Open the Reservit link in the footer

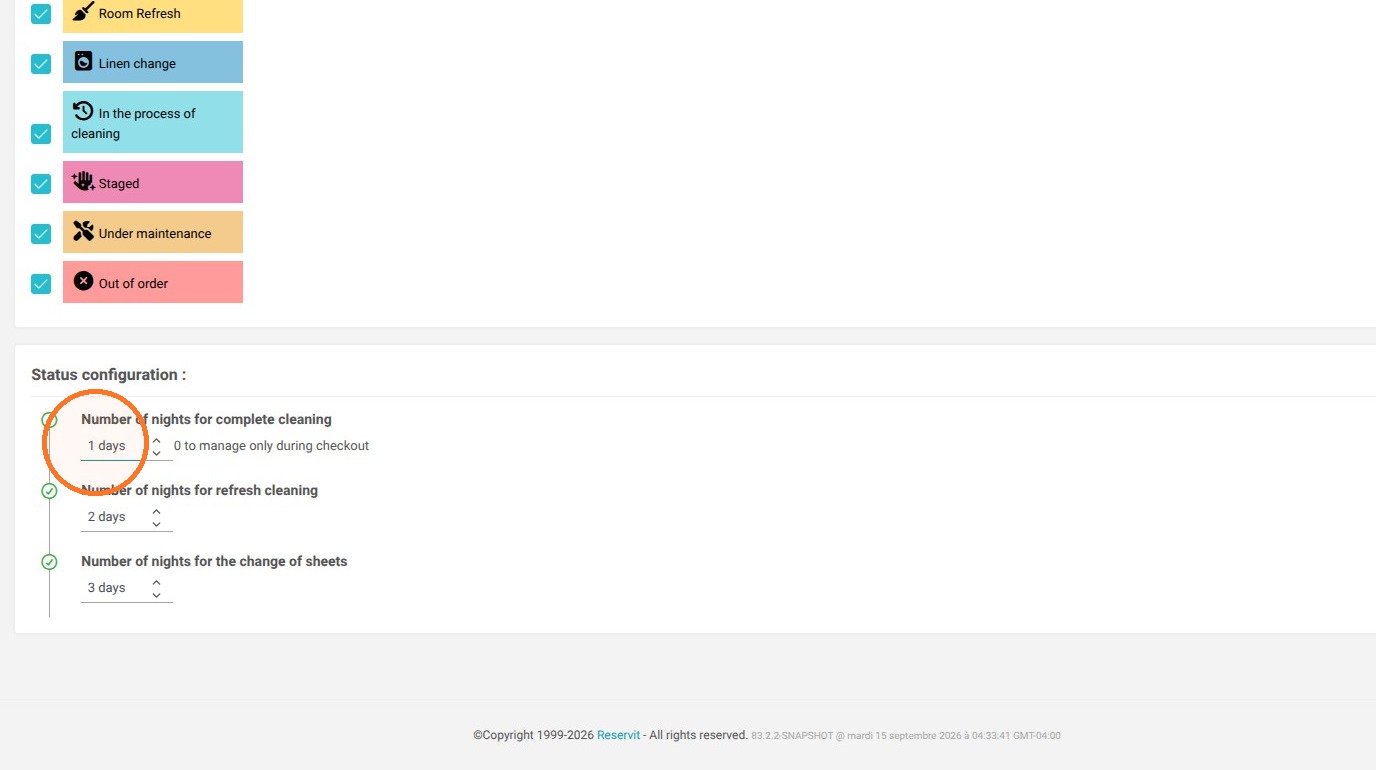tap(618, 735)
